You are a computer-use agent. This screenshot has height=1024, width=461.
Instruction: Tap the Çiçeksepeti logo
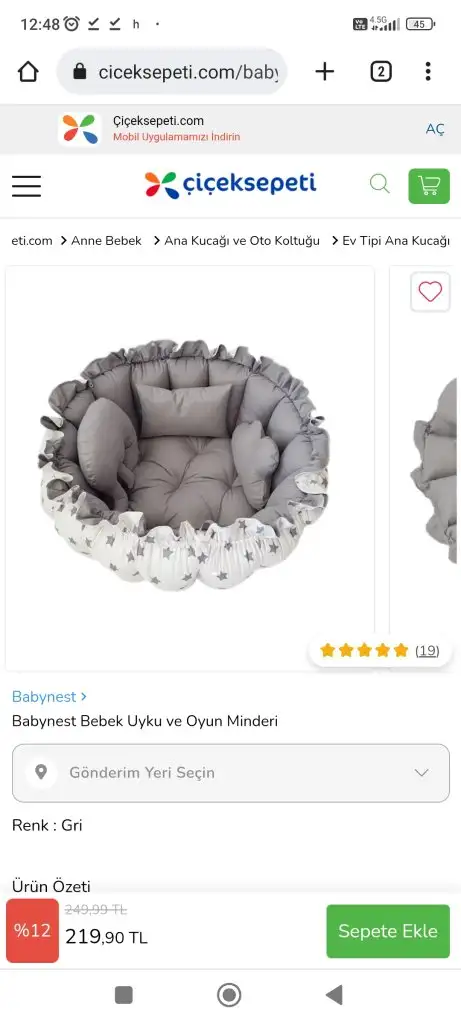click(230, 184)
